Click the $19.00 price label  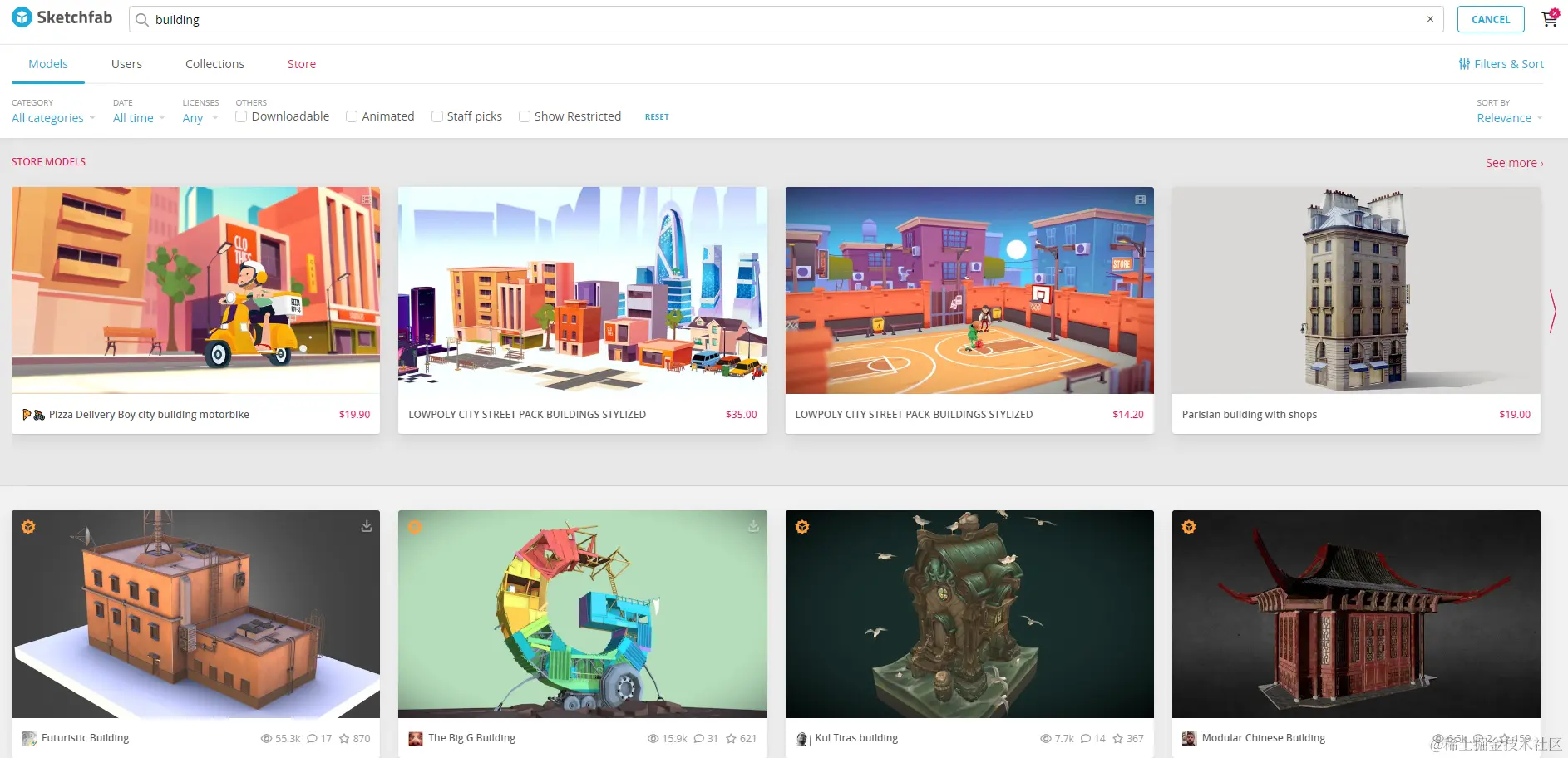tap(1515, 415)
